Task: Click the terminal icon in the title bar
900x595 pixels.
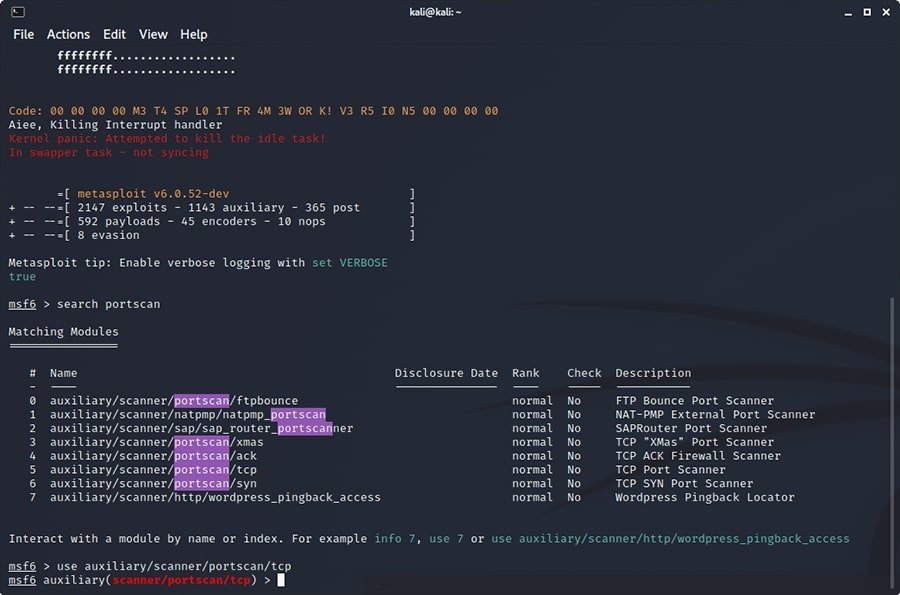Action: [18, 11]
